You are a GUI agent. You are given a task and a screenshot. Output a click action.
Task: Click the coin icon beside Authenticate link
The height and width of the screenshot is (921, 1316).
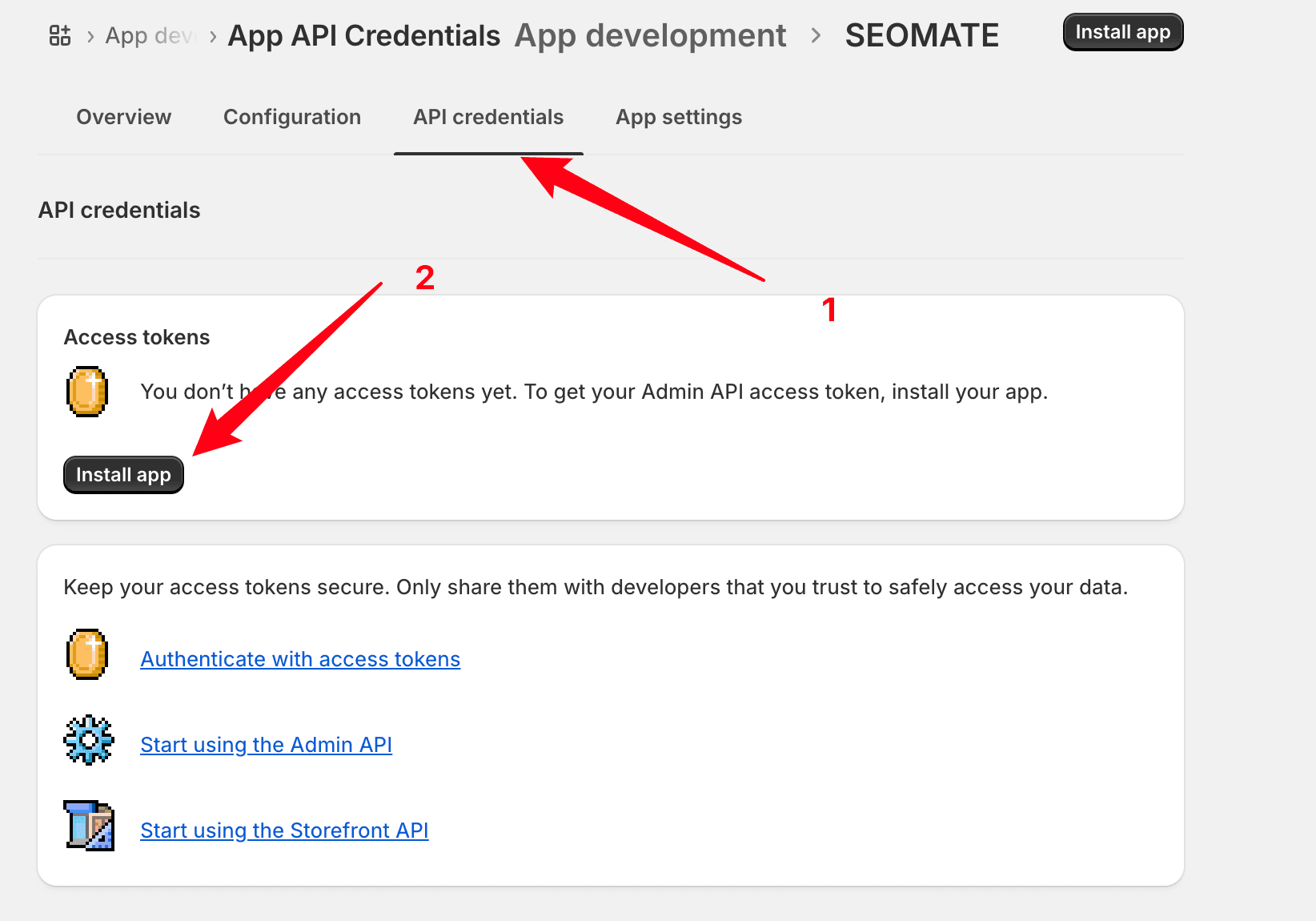coord(87,654)
